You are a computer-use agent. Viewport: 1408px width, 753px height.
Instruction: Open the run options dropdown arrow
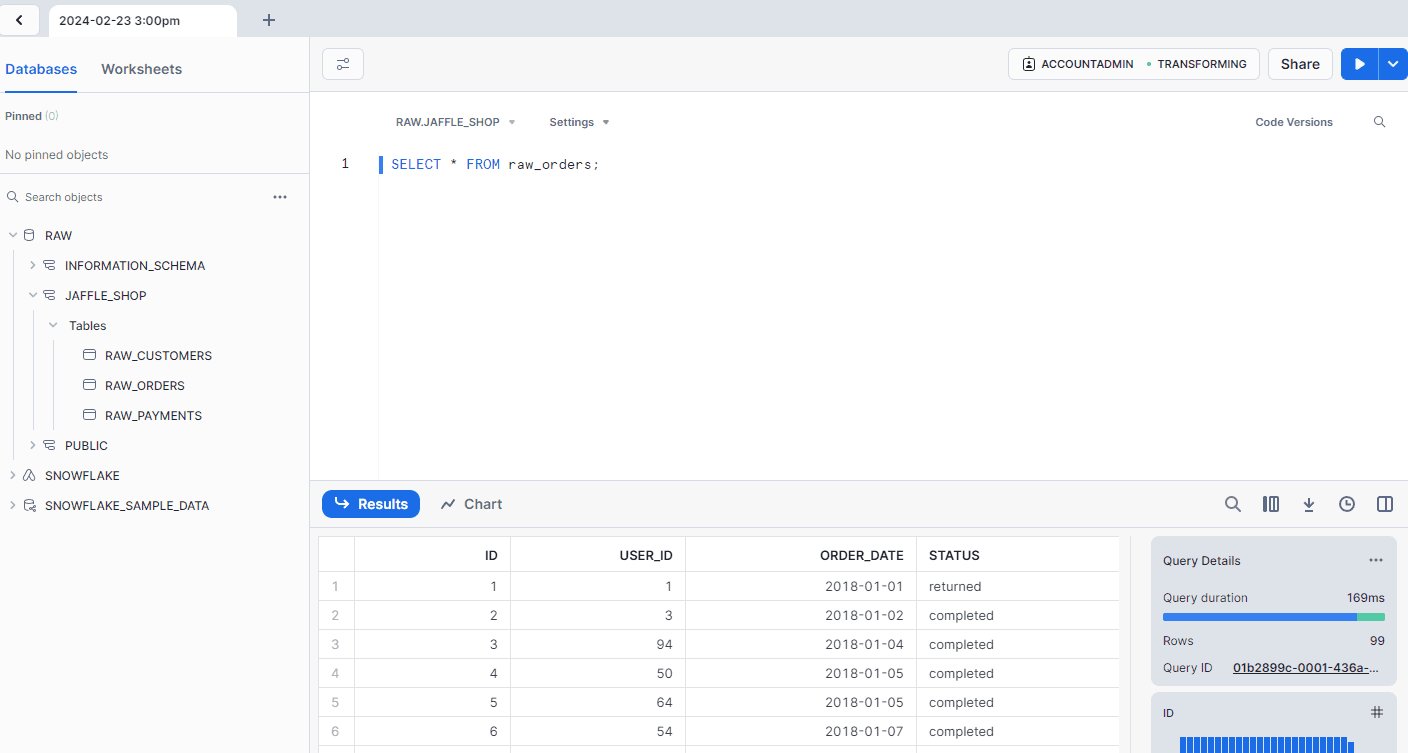pyautogui.click(x=1393, y=64)
